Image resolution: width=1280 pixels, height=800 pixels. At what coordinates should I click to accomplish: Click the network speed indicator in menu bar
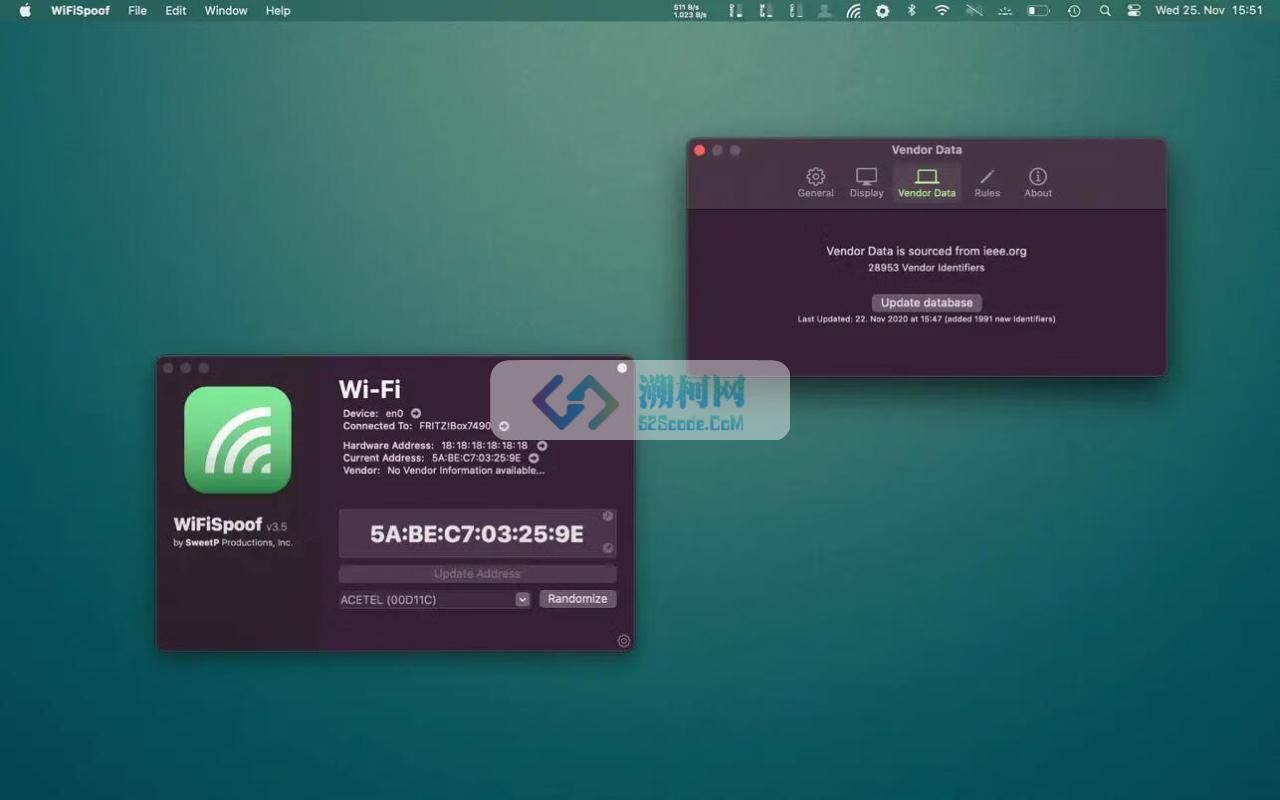689,11
